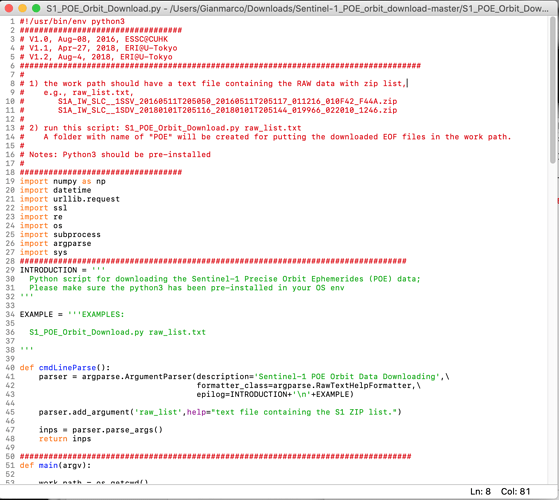Image resolution: width=559 pixels, height=500 pixels.
Task: Click the 'formatter_class=argparse.RawTextHelpFormatter' line
Action: [309, 385]
